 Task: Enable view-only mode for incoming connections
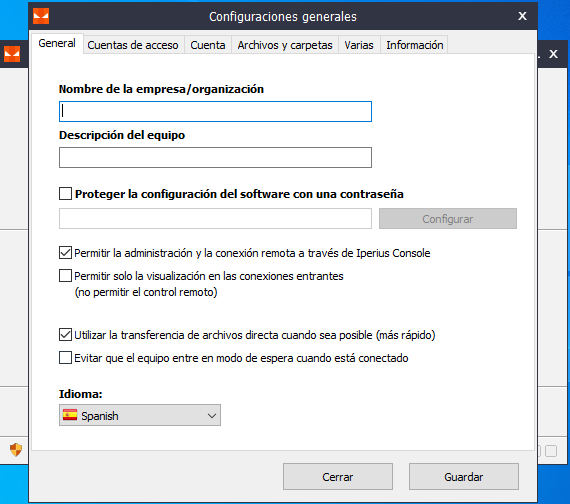[x=65, y=276]
